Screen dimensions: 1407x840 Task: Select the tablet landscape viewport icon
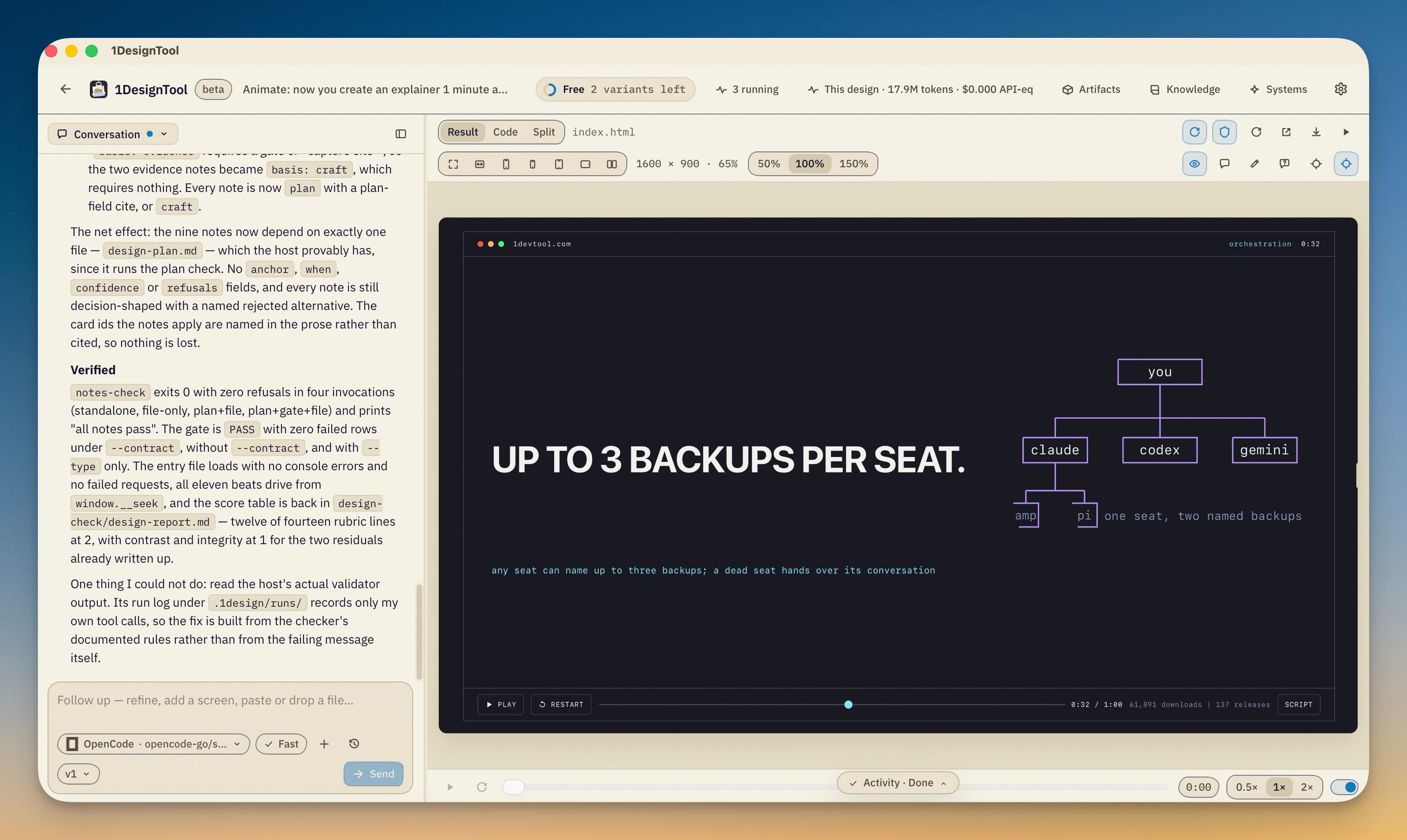pyautogui.click(x=585, y=164)
